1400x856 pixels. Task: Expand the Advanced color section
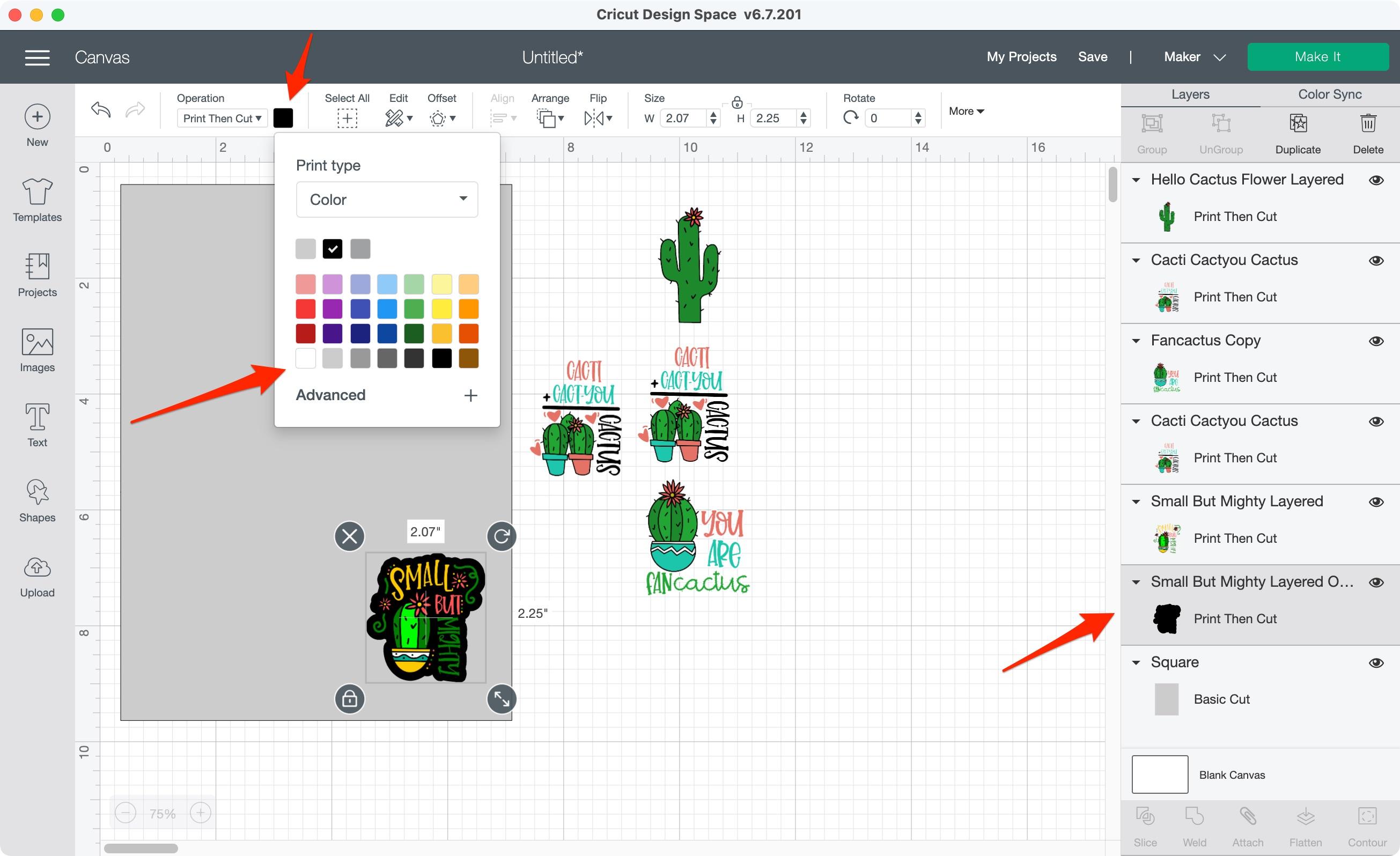(470, 395)
